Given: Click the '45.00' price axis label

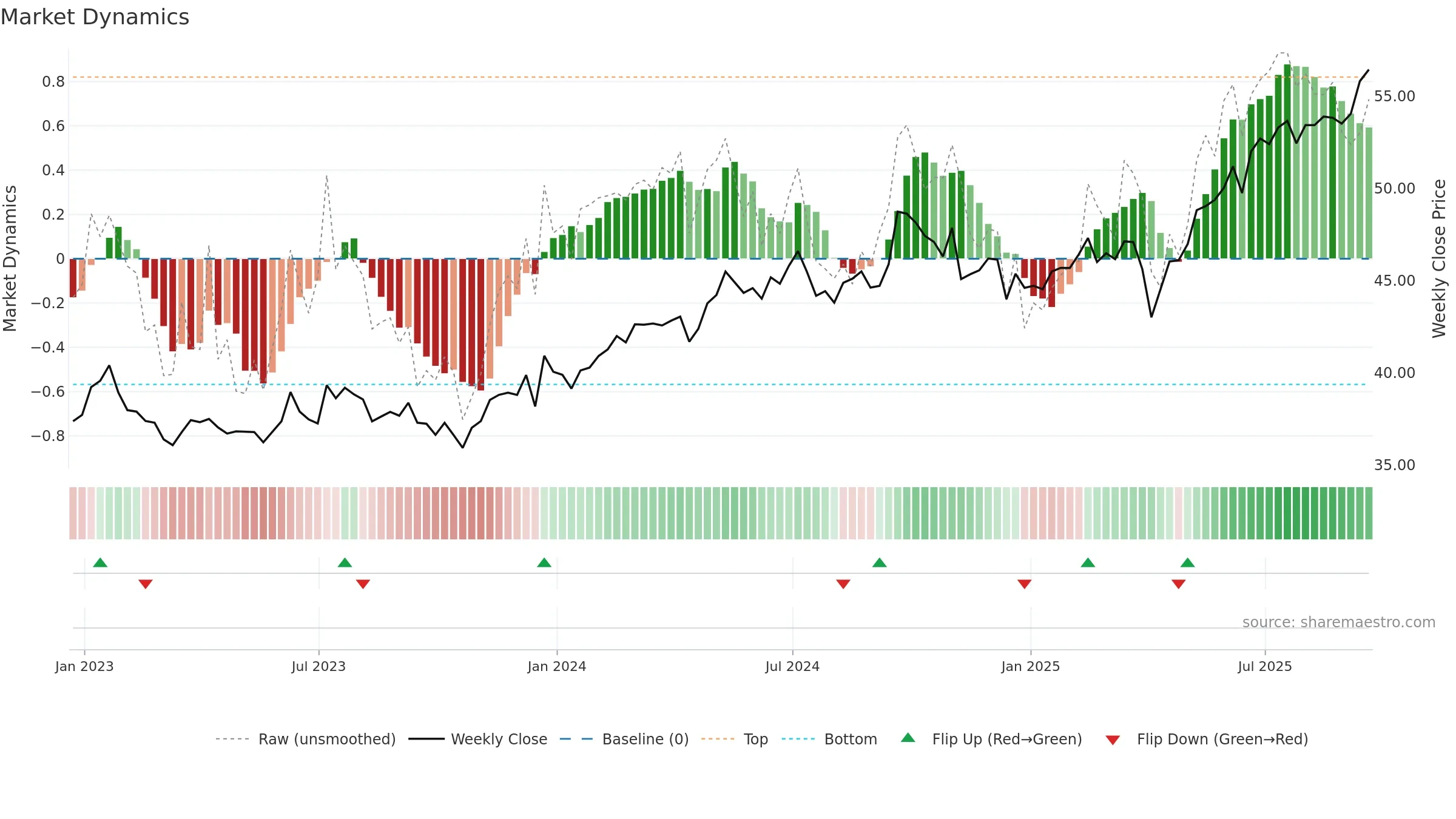Looking at the screenshot, I should coord(1395,281).
